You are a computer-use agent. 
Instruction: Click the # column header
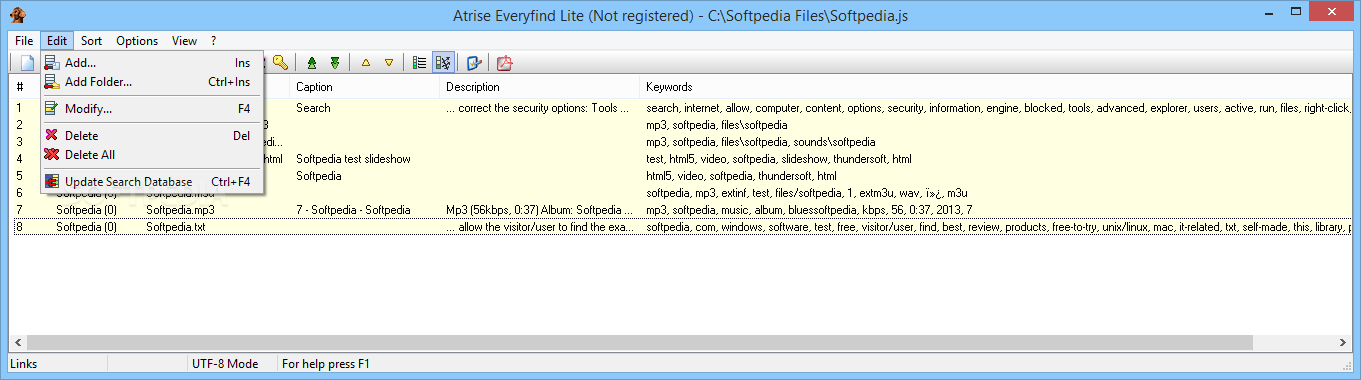pos(20,87)
